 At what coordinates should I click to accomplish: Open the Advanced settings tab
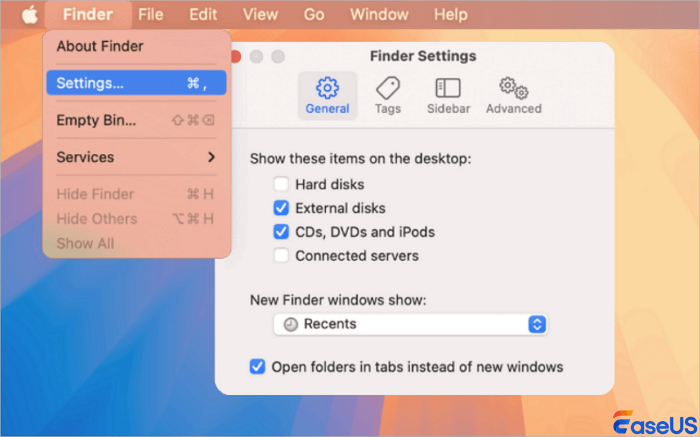coord(513,96)
